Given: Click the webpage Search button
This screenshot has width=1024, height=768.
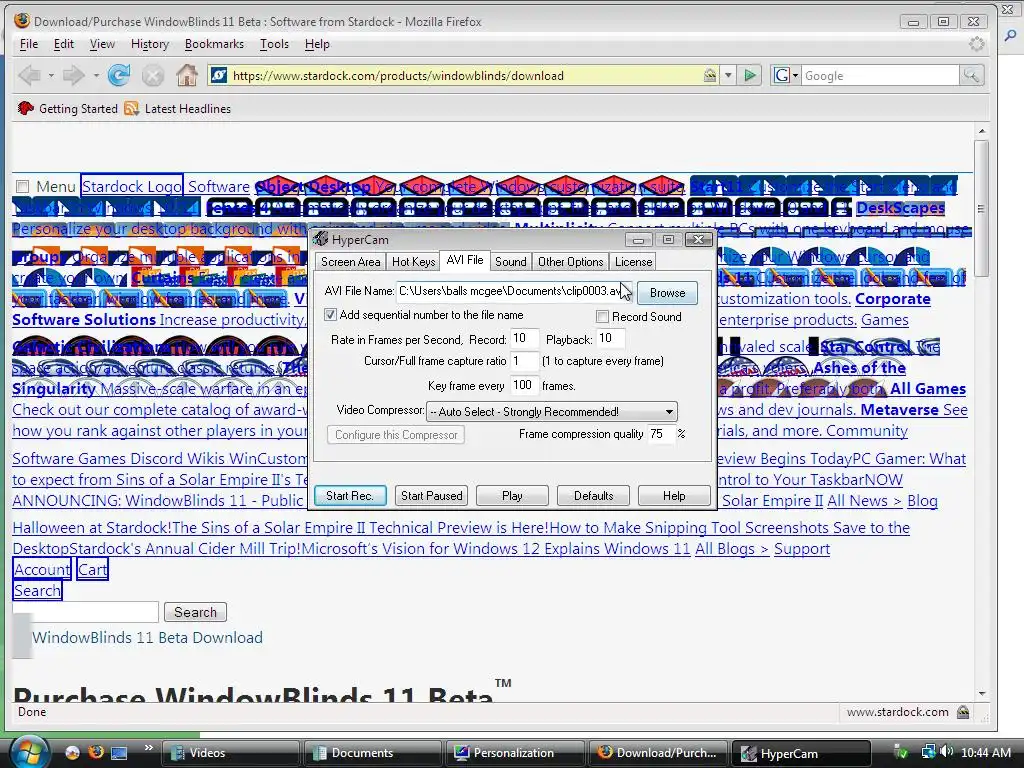Looking at the screenshot, I should (x=195, y=612).
